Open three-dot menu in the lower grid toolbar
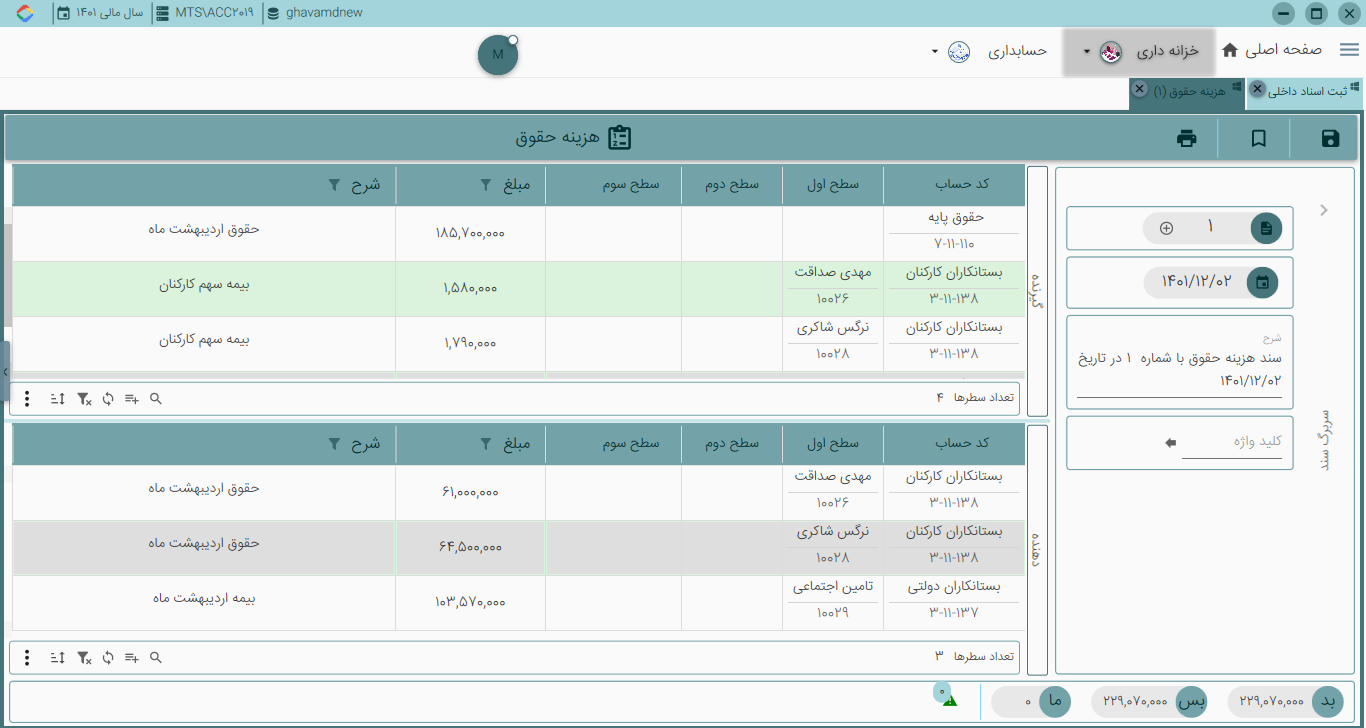This screenshot has height=728, width=1366. [x=27, y=657]
